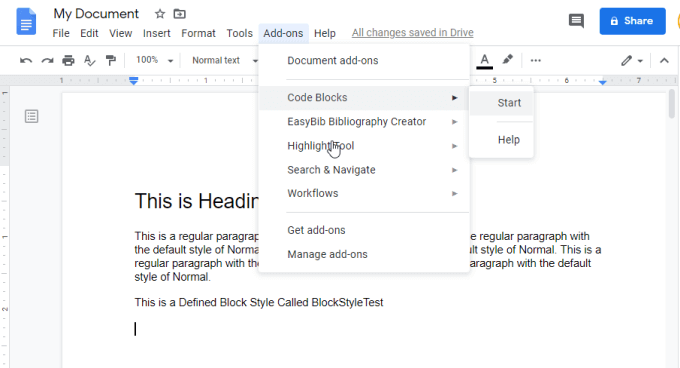Open the text color A icon

[484, 61]
